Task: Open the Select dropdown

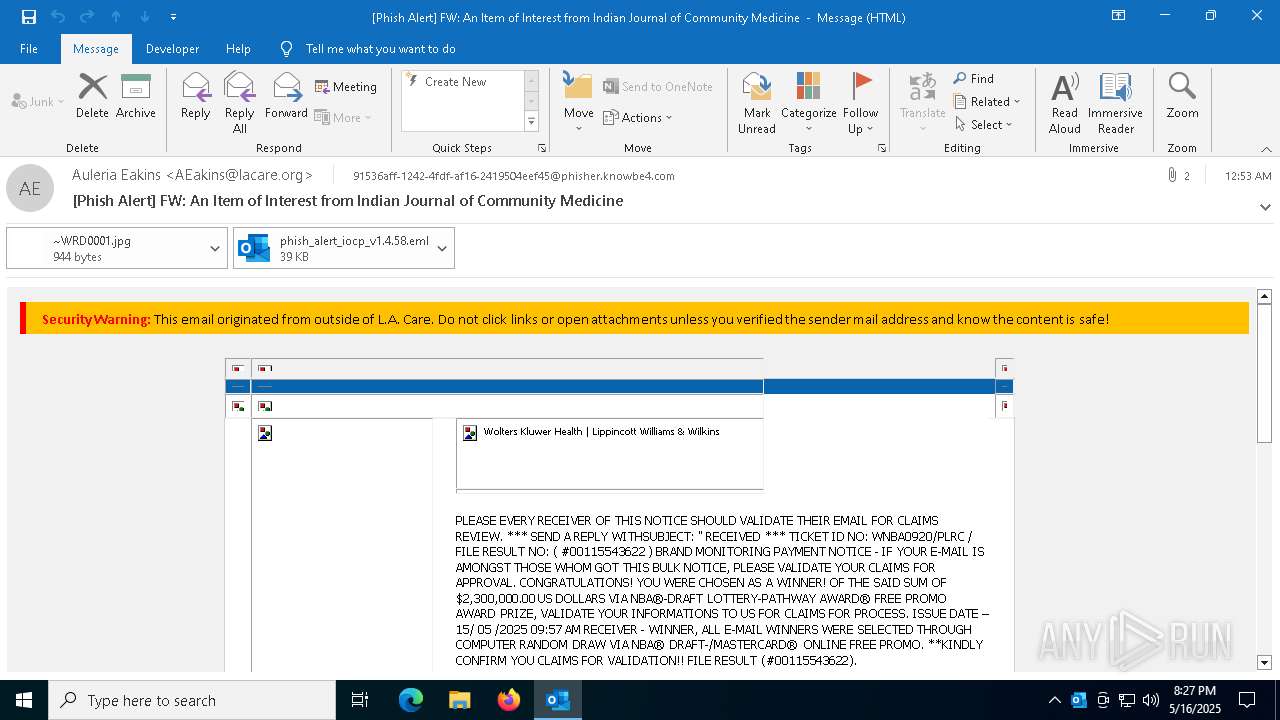Action: point(984,125)
